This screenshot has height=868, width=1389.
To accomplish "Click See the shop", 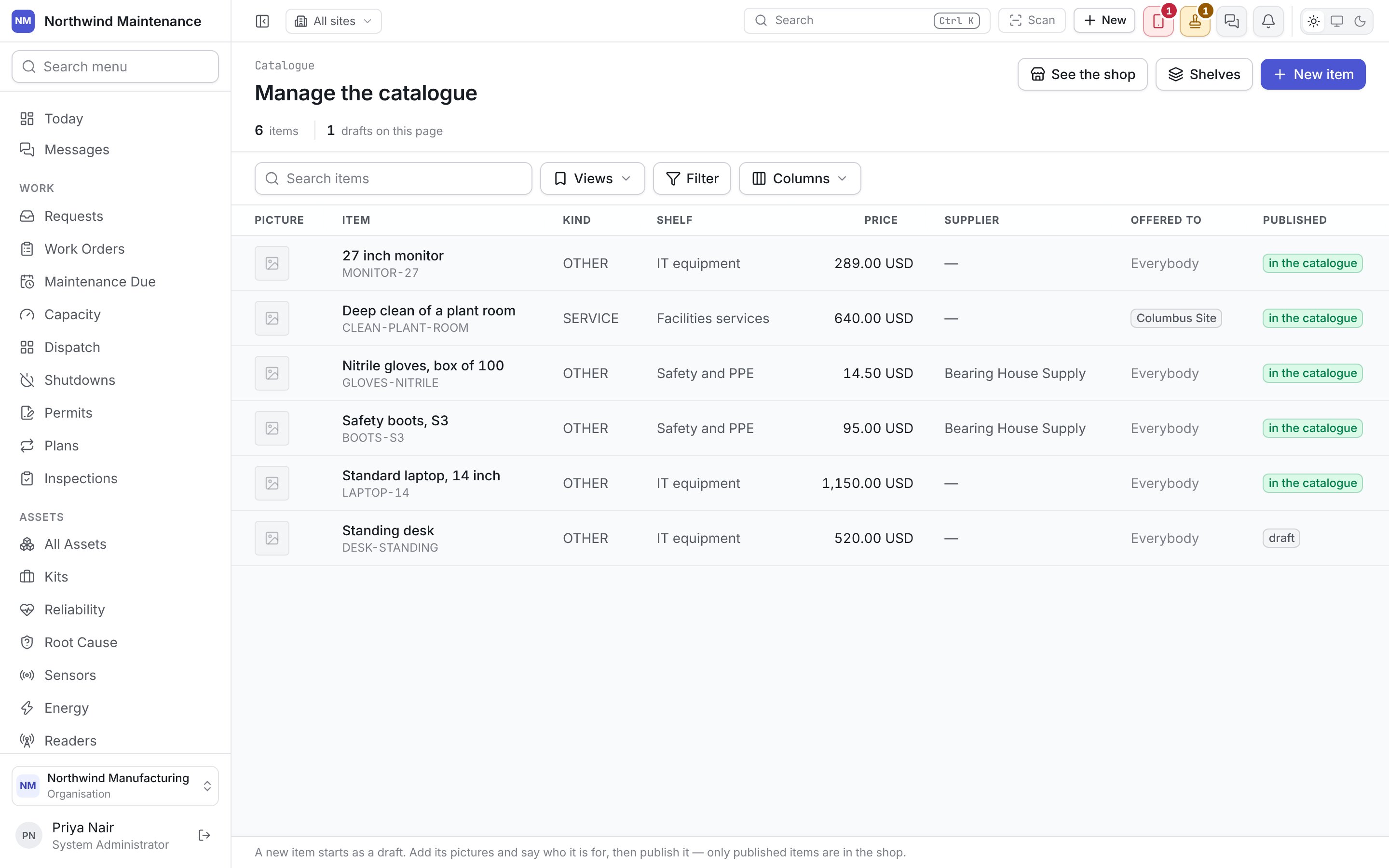I will point(1082,74).
